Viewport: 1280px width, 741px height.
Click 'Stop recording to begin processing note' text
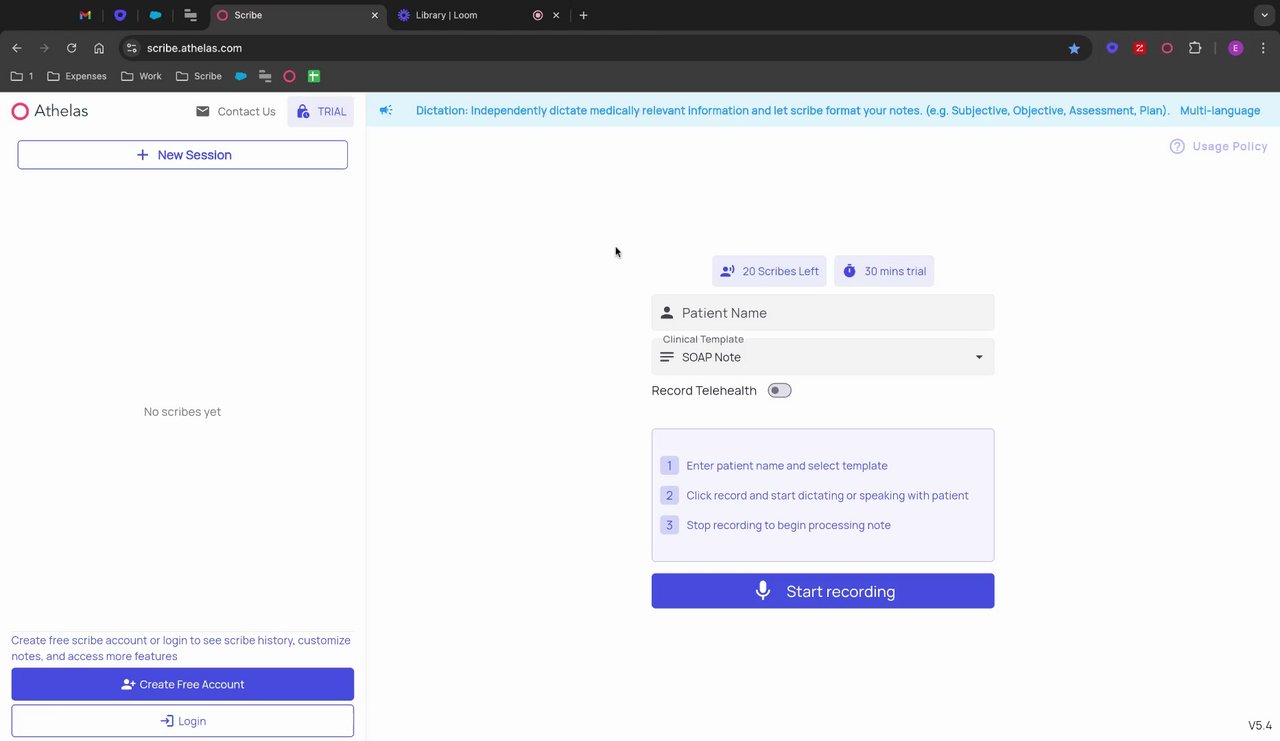(788, 525)
